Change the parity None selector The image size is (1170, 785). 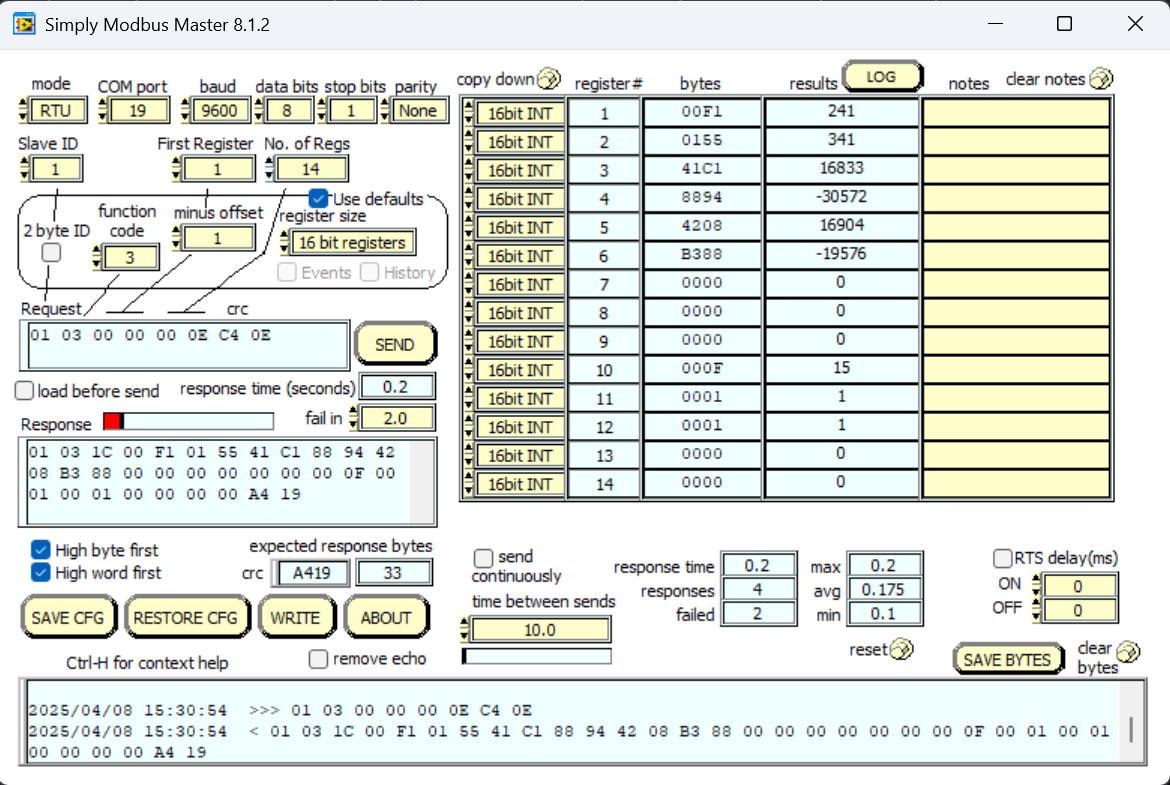coord(419,111)
